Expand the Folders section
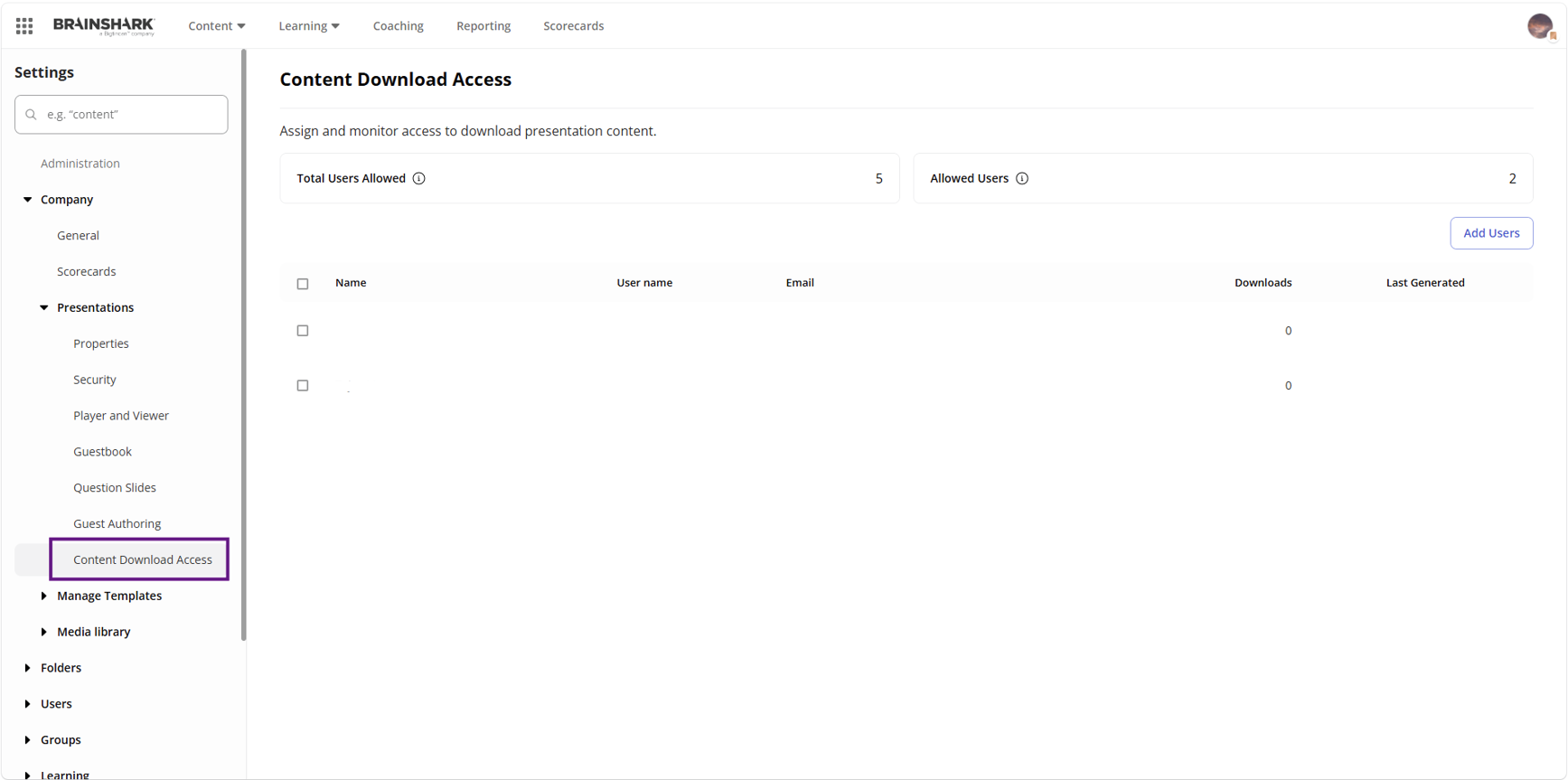The height and width of the screenshot is (780, 1568). click(x=28, y=669)
